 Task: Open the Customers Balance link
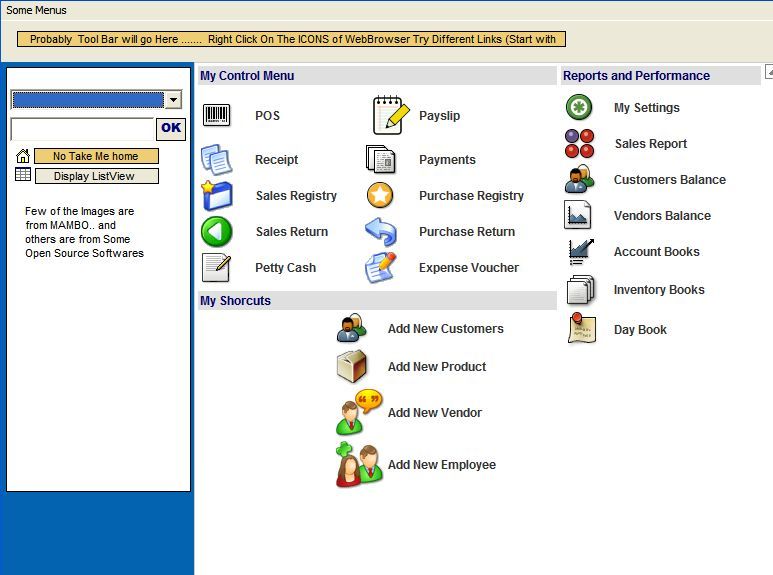coord(669,180)
